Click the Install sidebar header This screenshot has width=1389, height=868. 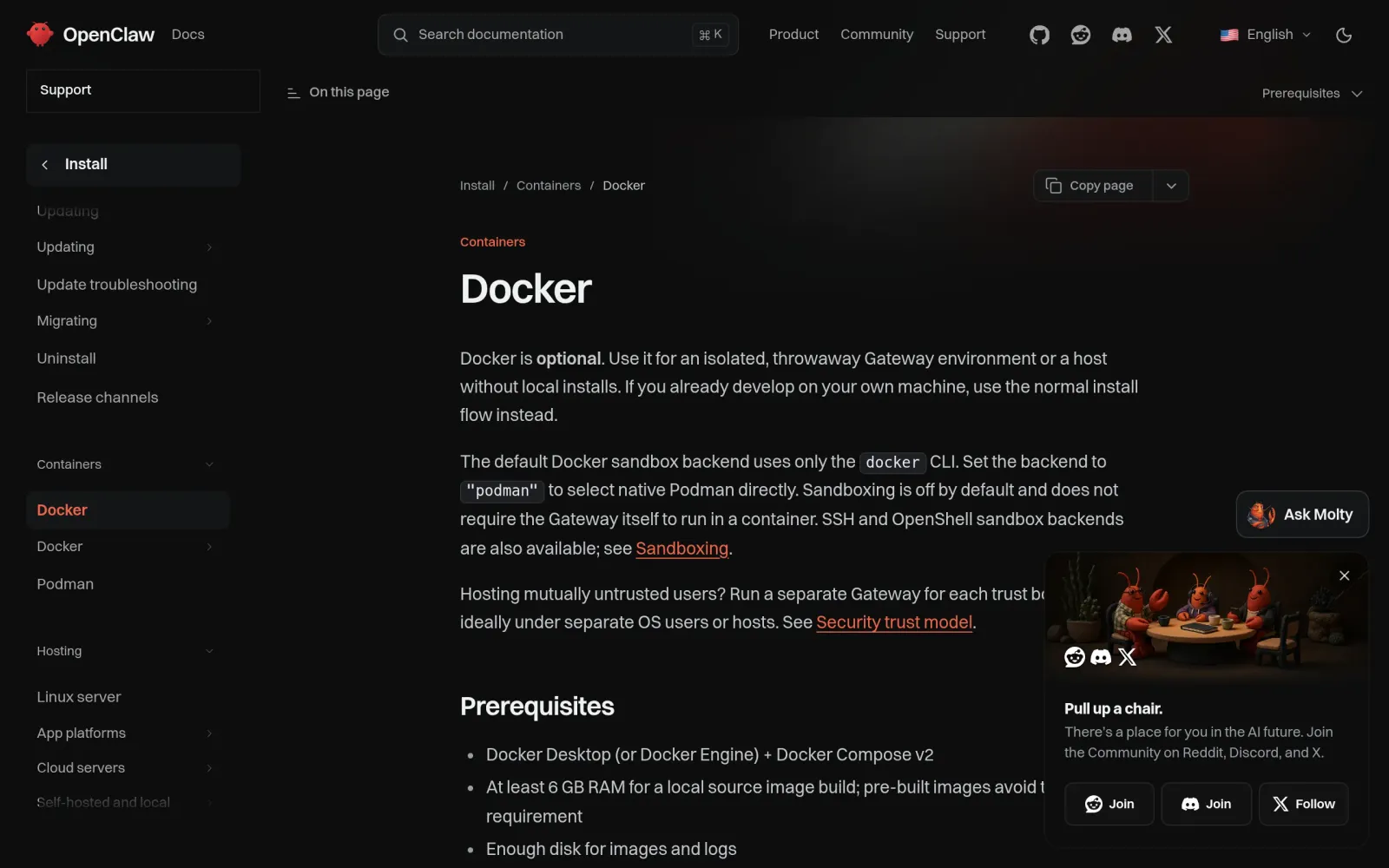coord(134,165)
